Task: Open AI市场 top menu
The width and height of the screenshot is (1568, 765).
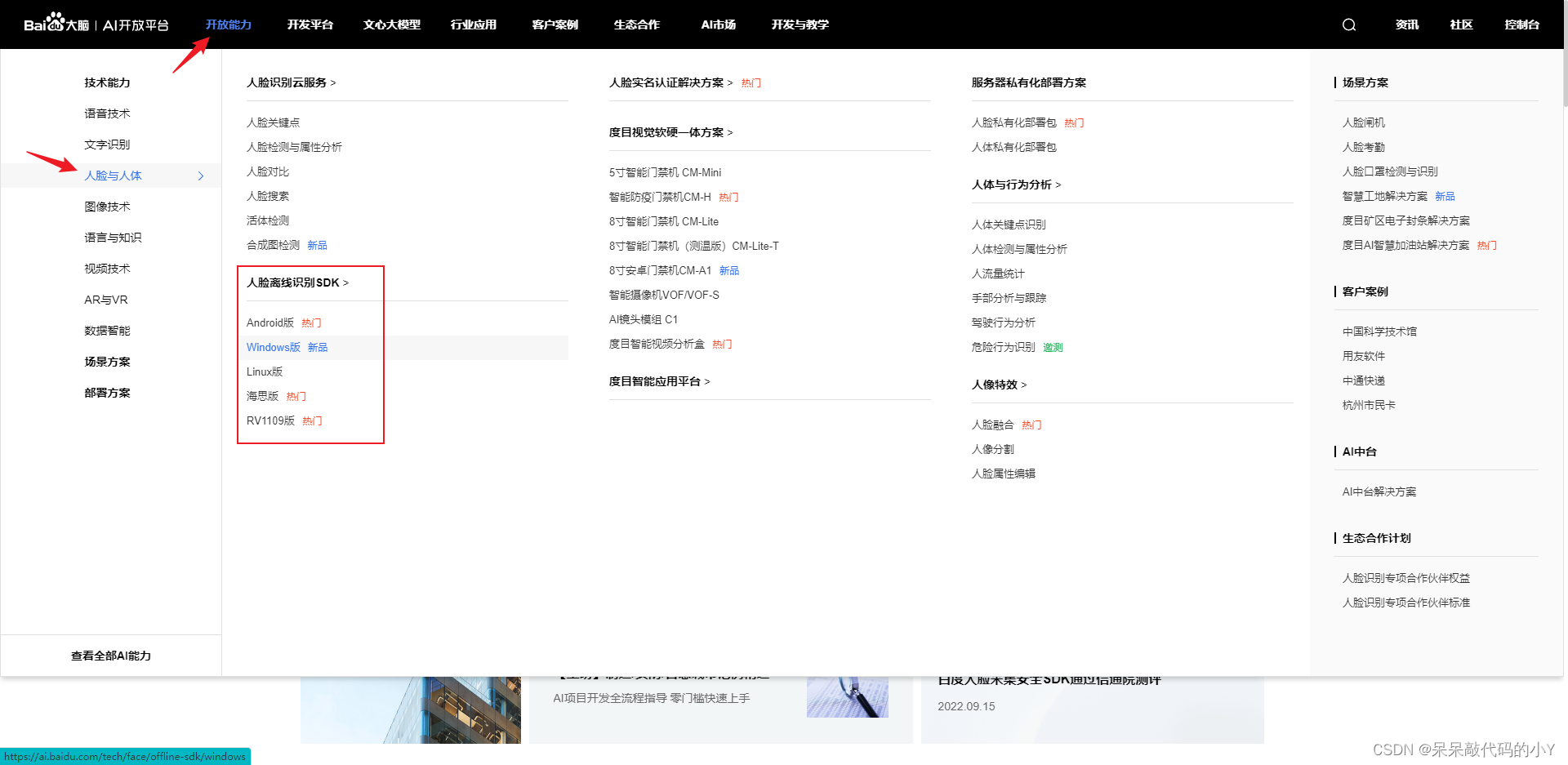Action: 719,24
